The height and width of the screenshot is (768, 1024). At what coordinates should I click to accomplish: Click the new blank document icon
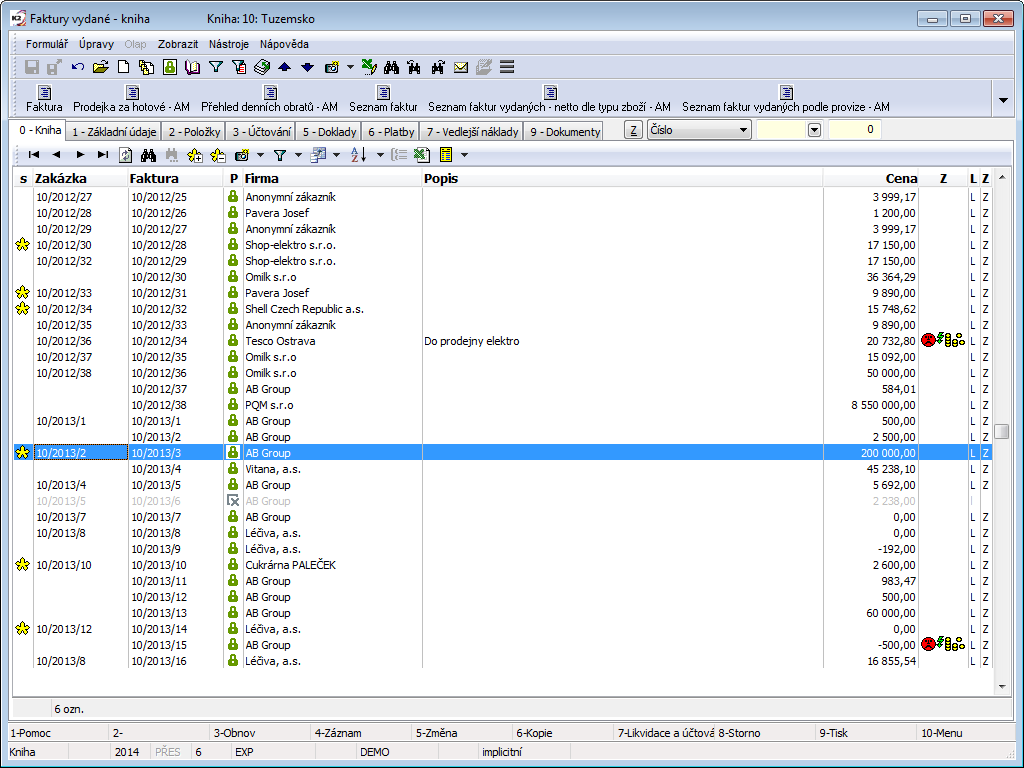(124, 67)
